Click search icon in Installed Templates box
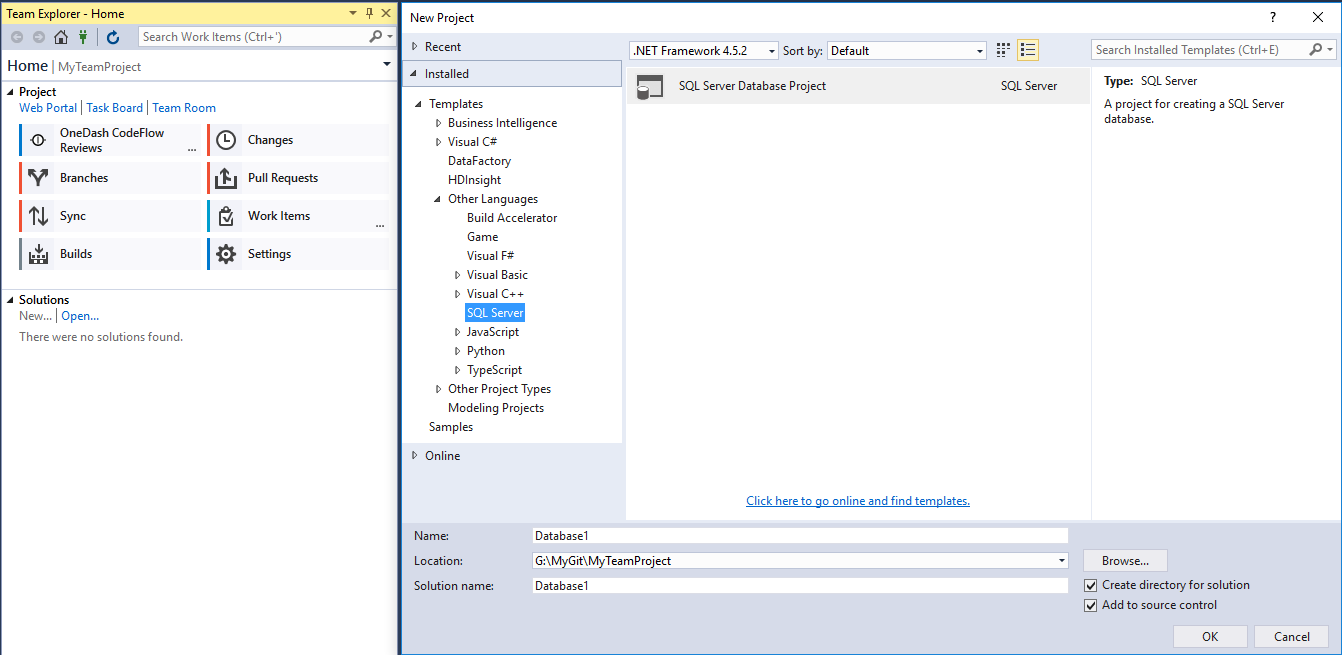Image resolution: width=1342 pixels, height=655 pixels. click(x=1316, y=50)
